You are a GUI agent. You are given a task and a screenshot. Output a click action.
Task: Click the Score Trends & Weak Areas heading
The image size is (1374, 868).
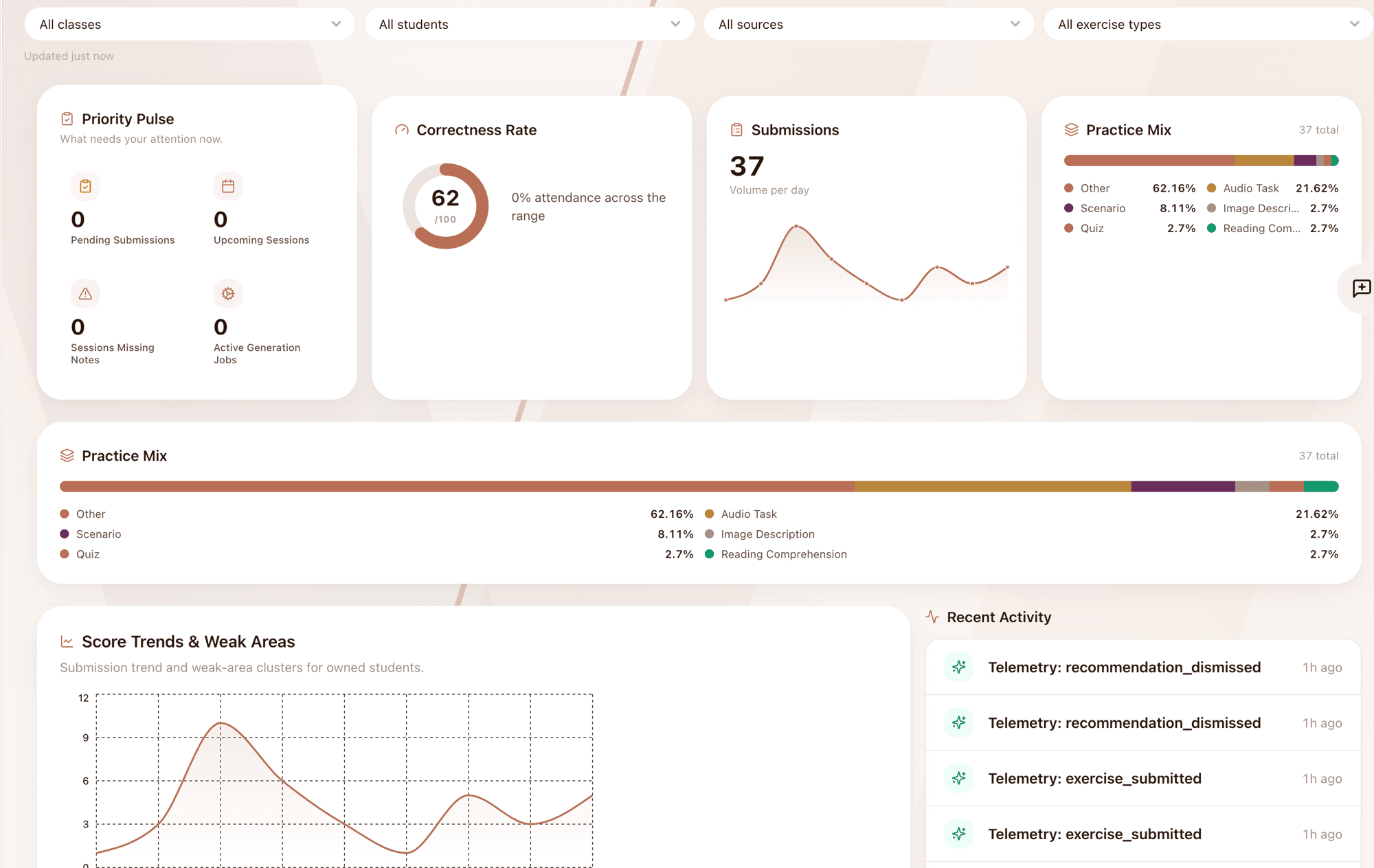(x=188, y=641)
